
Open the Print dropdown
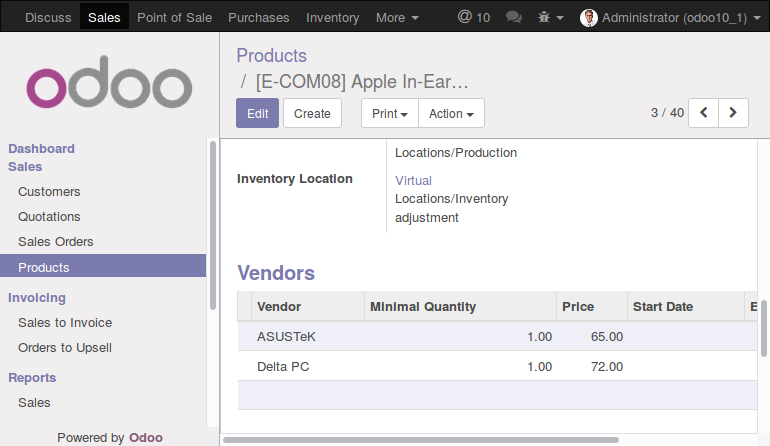(390, 113)
